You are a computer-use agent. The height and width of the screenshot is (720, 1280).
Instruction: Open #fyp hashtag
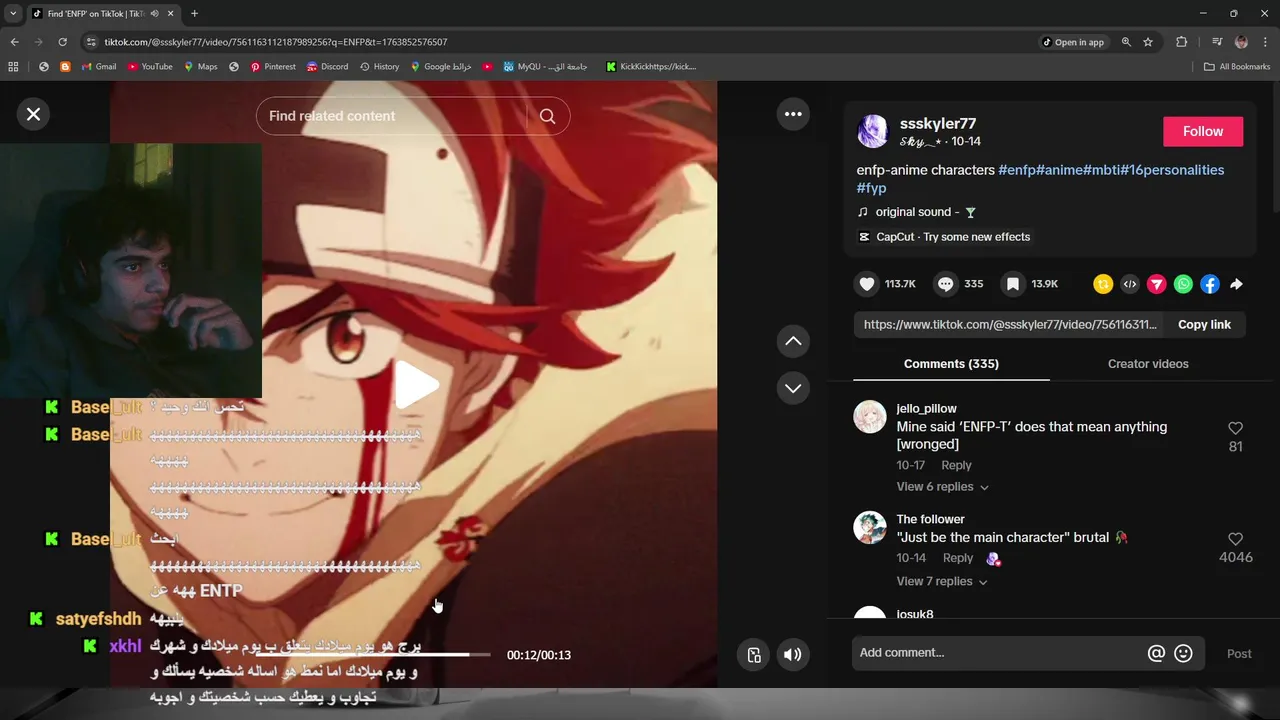pos(872,188)
